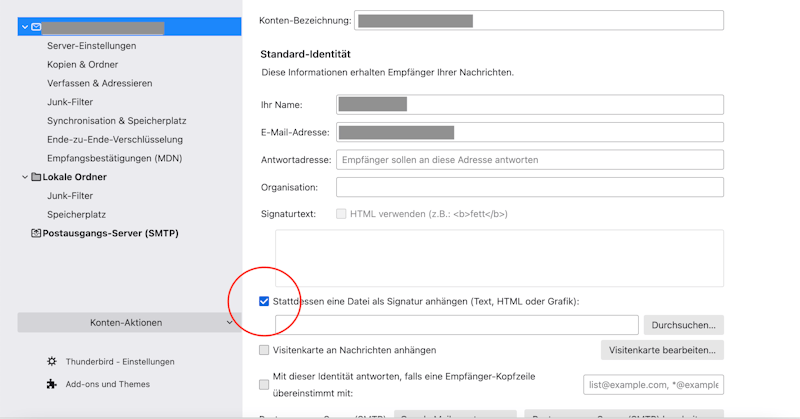This screenshot has width=800, height=419.
Task: Click the Konten-Bezeichnung field
Action: tap(539, 20)
